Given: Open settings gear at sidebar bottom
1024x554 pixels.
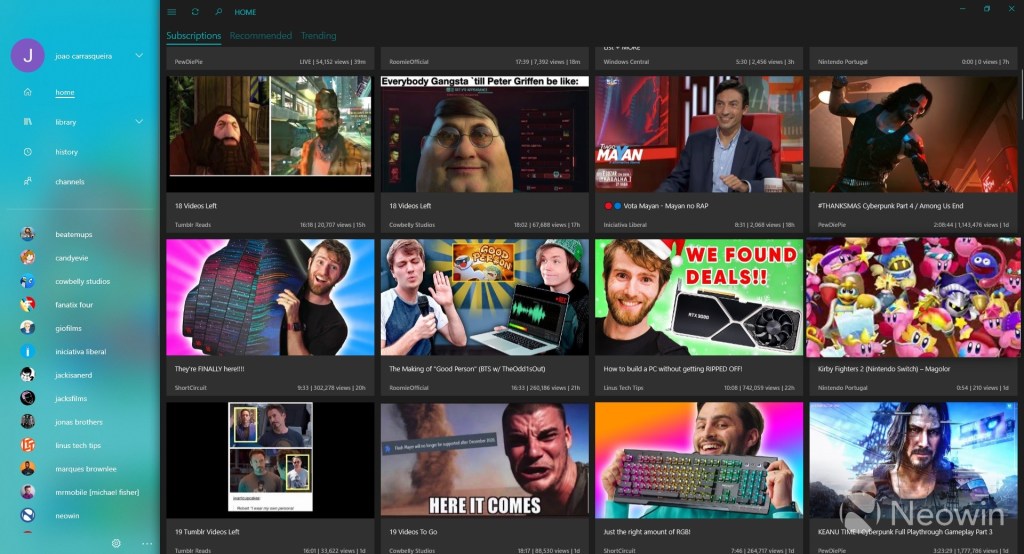Looking at the screenshot, I should pos(116,543).
